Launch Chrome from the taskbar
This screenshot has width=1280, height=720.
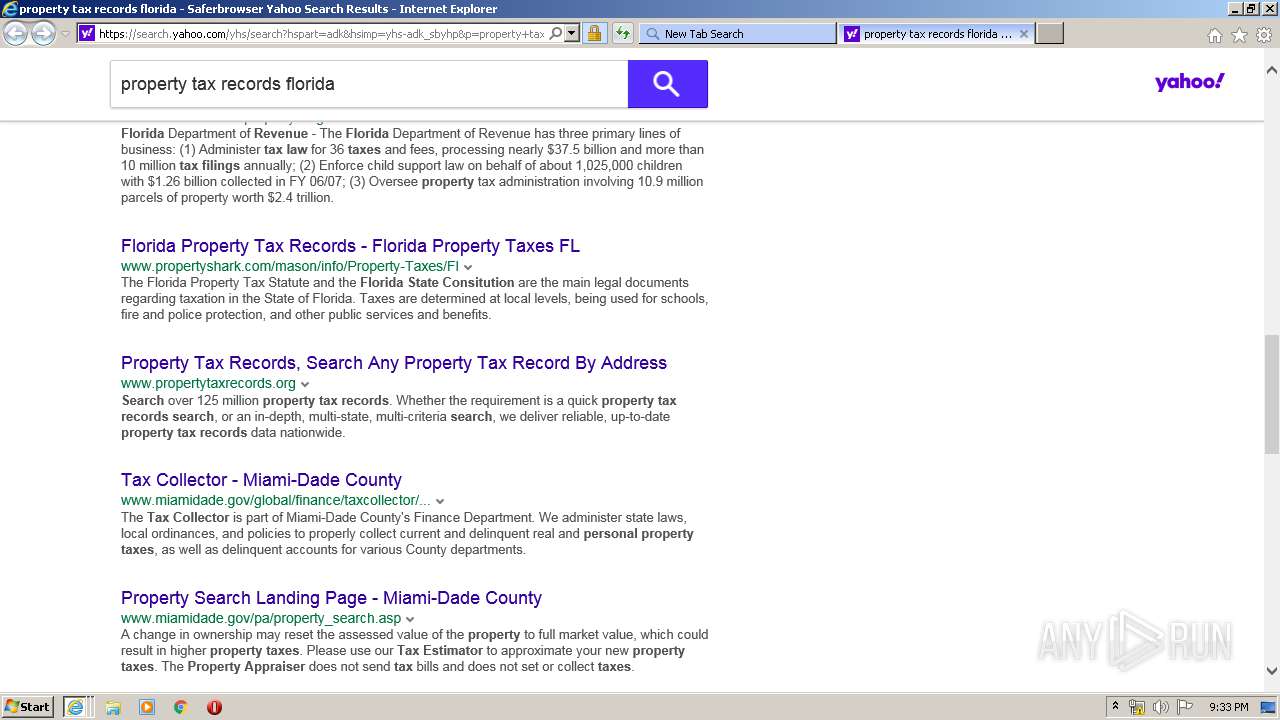pos(180,707)
